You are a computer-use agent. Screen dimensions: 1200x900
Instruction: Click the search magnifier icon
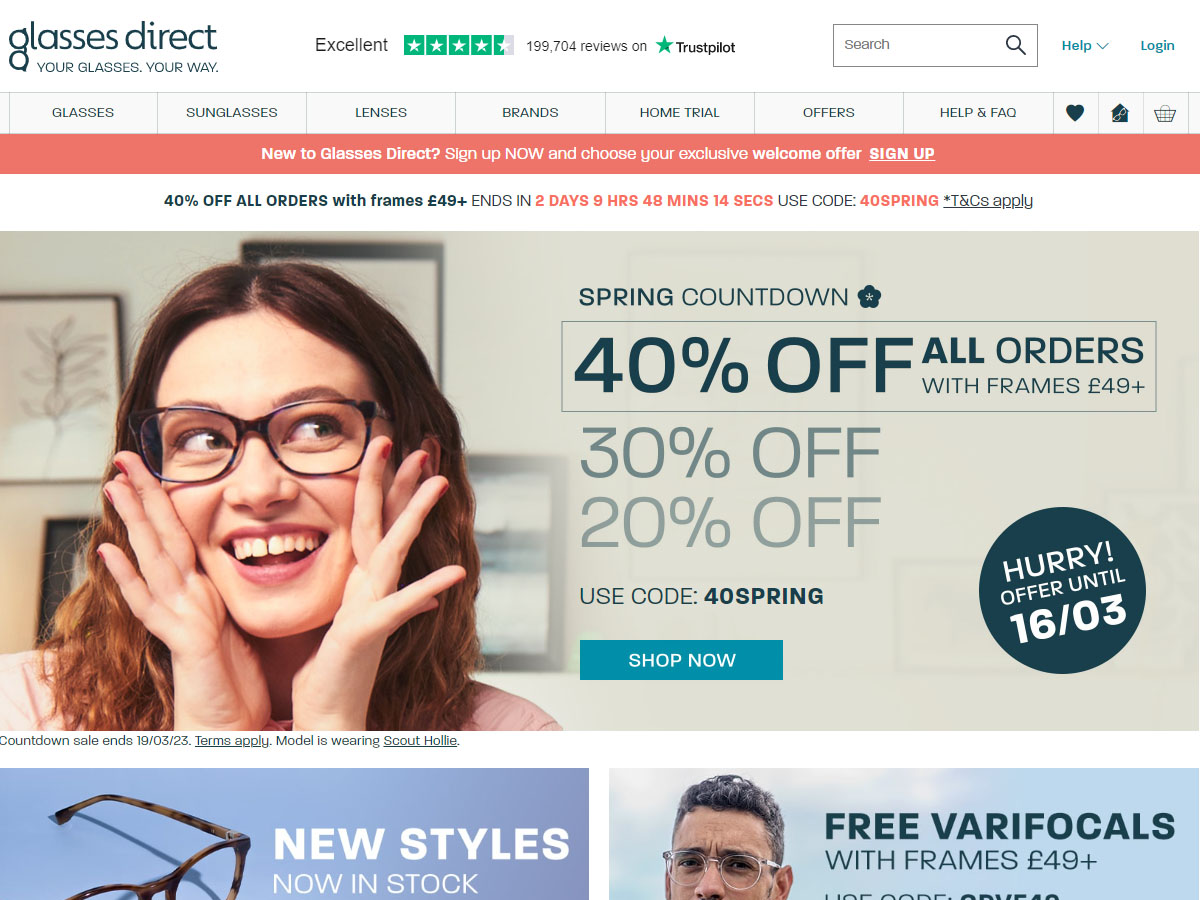(1016, 45)
